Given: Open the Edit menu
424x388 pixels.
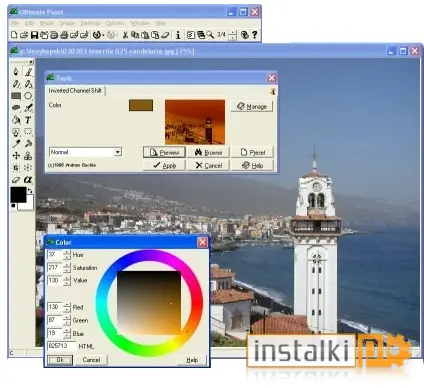Looking at the screenshot, I should pos(29,23).
